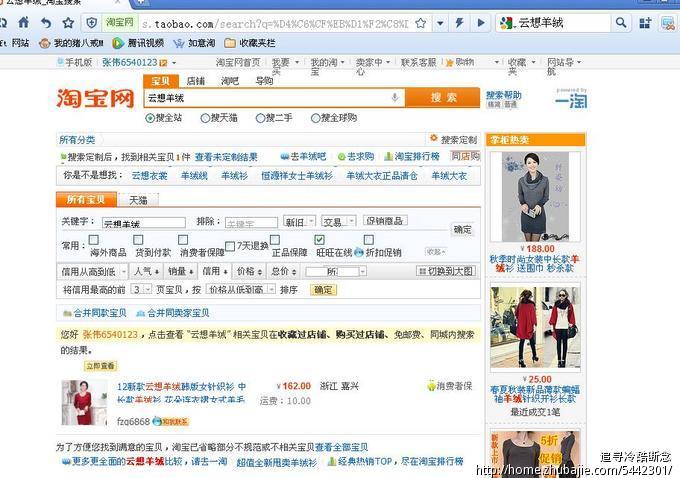Click the lightning speed mode icon
This screenshot has width=680, height=478.
click(x=459, y=23)
